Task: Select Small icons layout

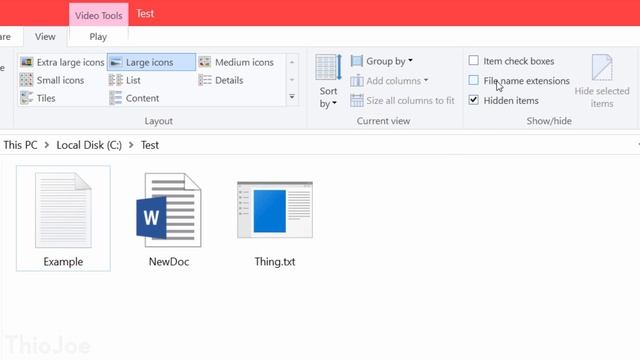Action: tap(52, 80)
